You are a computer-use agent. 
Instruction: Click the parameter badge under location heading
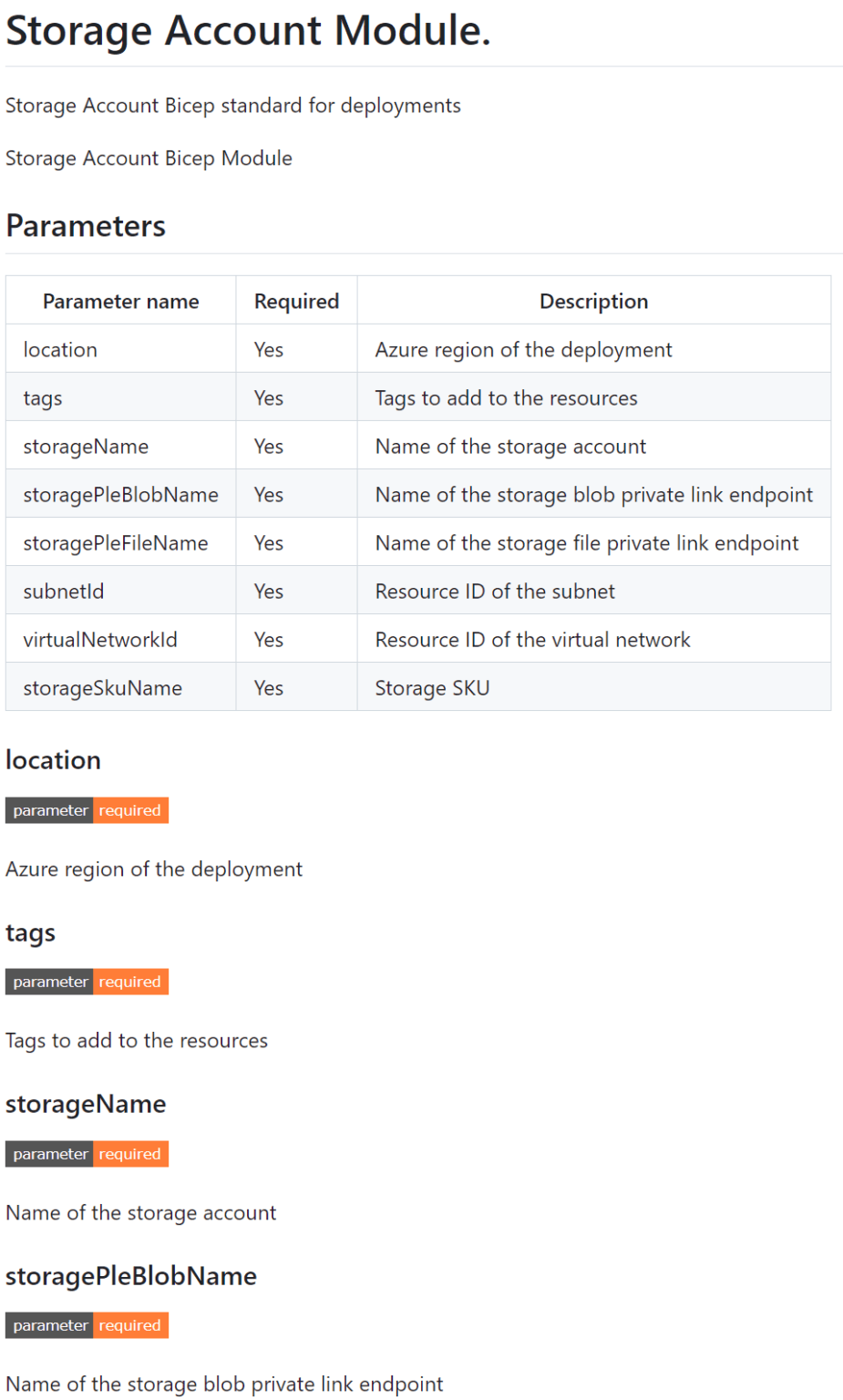tap(49, 810)
